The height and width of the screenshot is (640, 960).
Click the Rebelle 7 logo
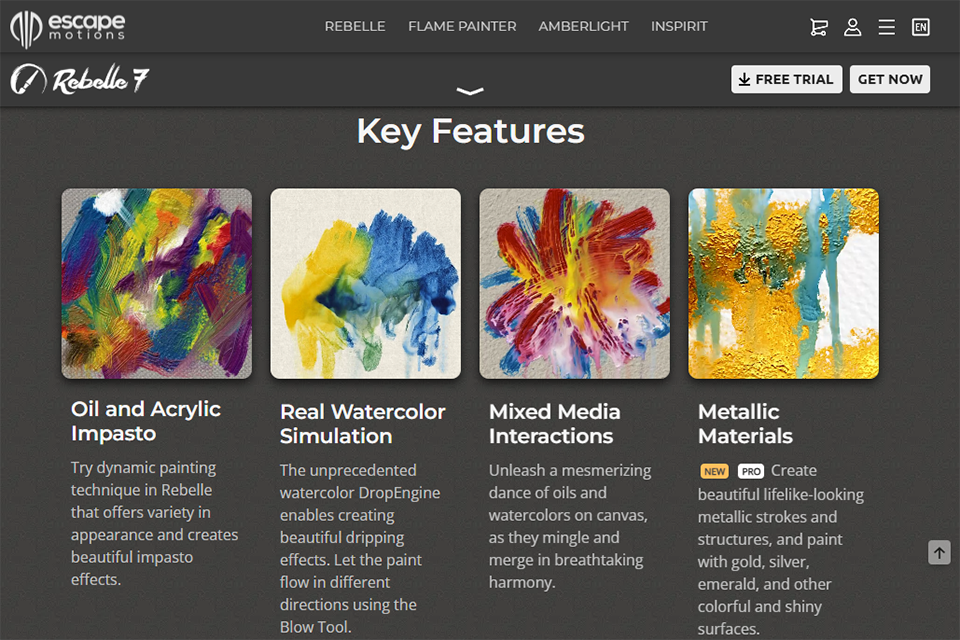point(80,79)
